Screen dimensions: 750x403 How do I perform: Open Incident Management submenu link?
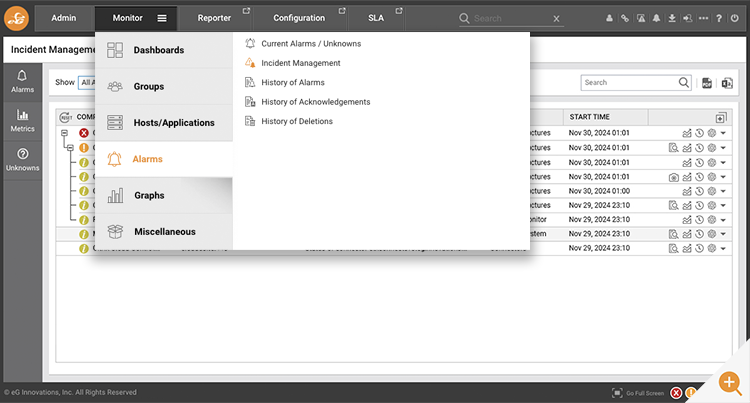(x=300, y=63)
